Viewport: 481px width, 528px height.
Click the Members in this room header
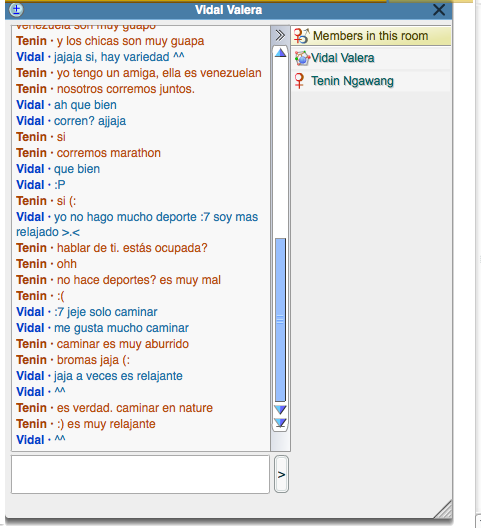click(x=371, y=36)
